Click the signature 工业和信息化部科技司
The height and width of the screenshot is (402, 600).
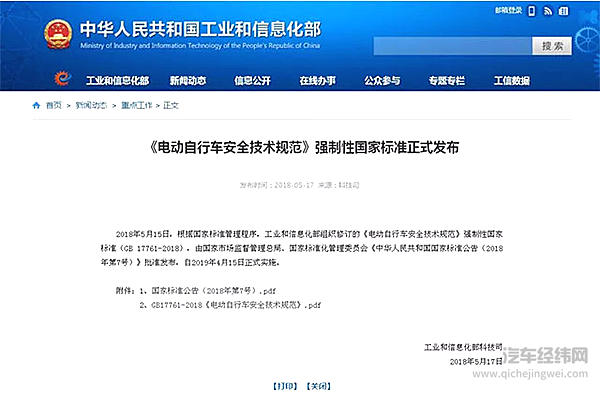click(x=463, y=347)
